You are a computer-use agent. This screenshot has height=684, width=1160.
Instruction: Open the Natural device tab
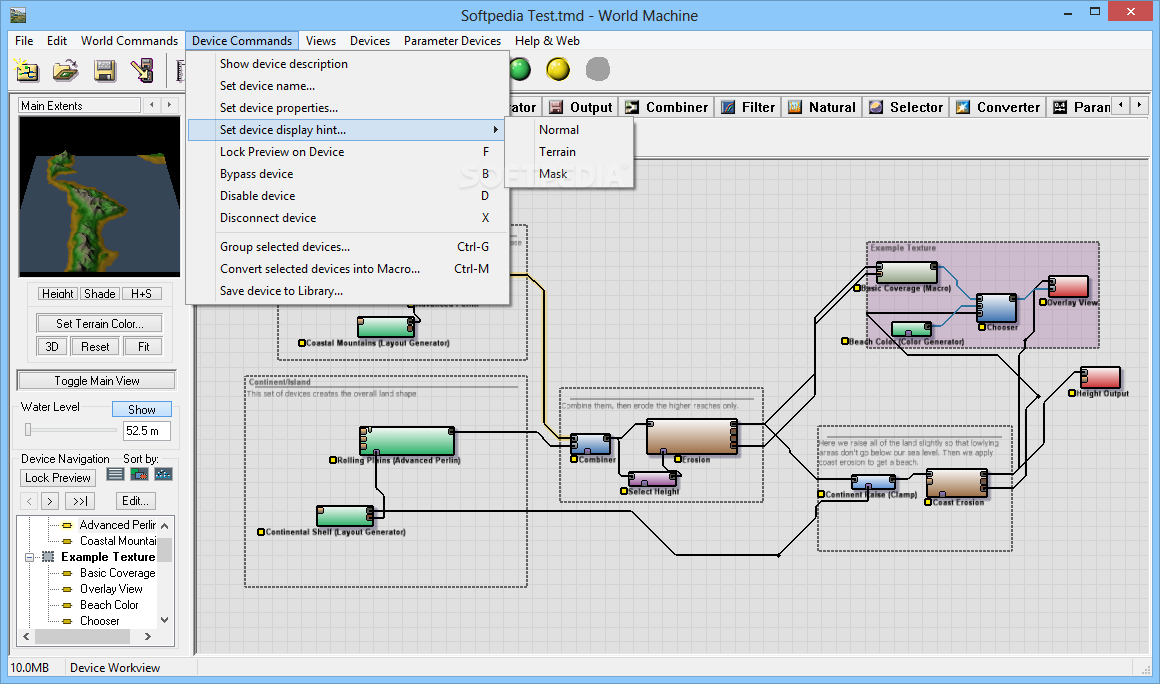(822, 107)
